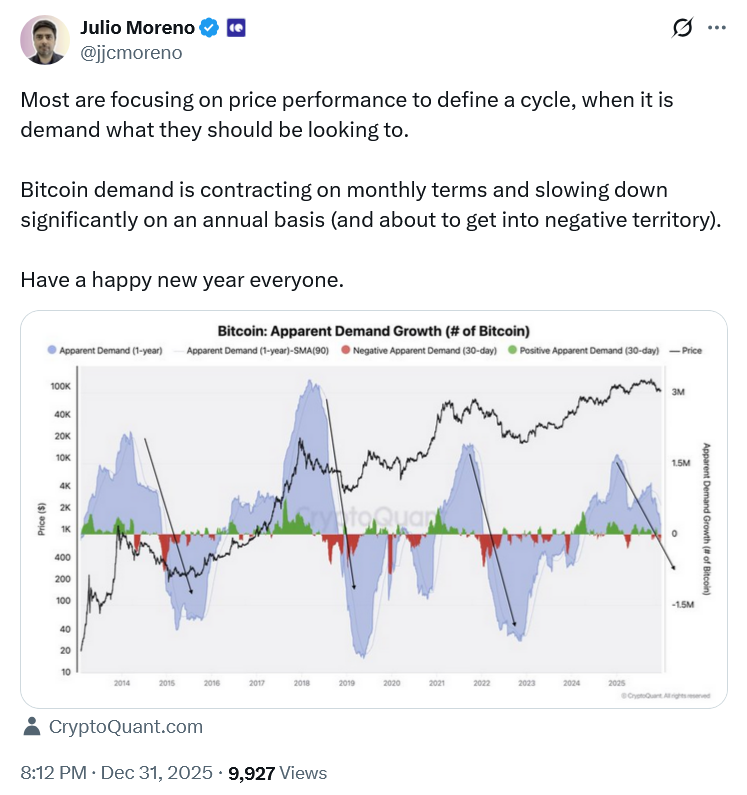747x795 pixels.
Task: Click the "Have a happy new year everyone" text
Action: click(182, 279)
